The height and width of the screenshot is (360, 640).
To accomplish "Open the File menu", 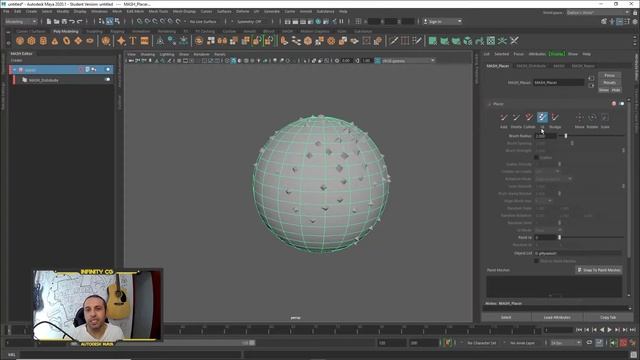I will coord(6,11).
